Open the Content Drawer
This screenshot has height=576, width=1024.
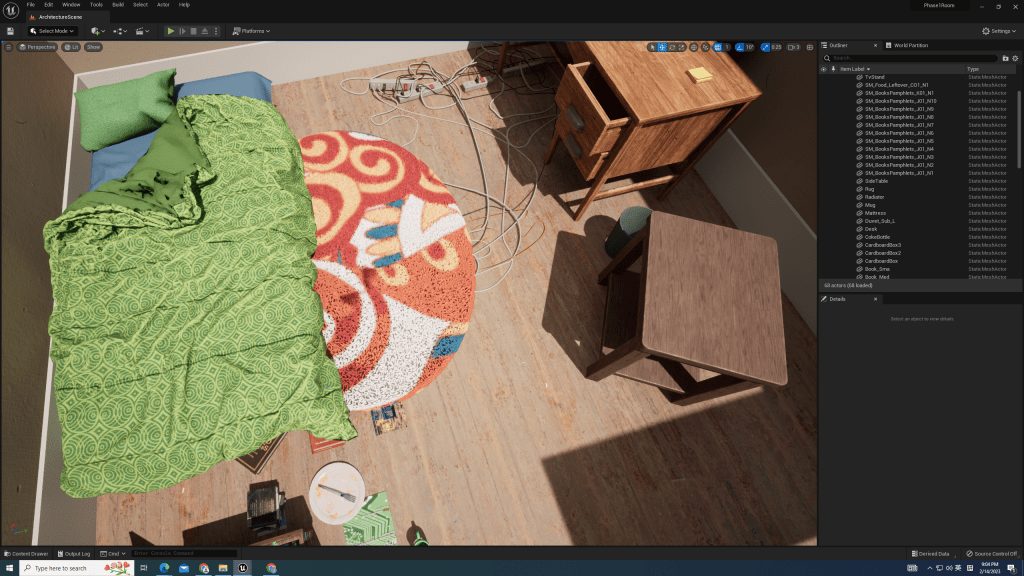click(27, 553)
